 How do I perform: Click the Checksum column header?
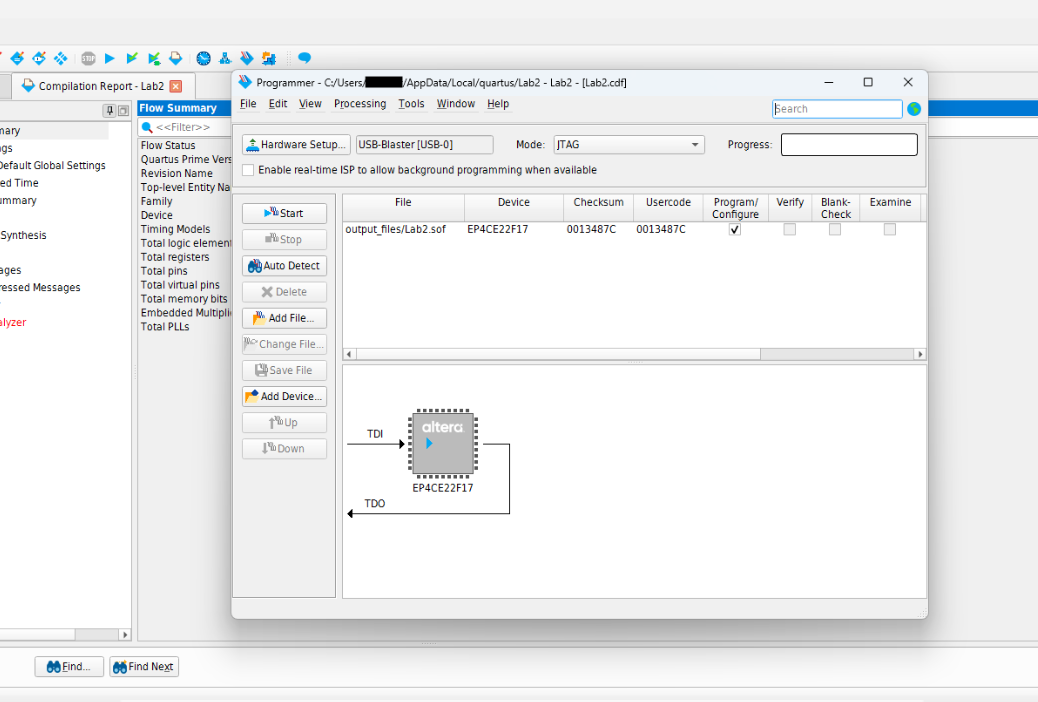598,208
